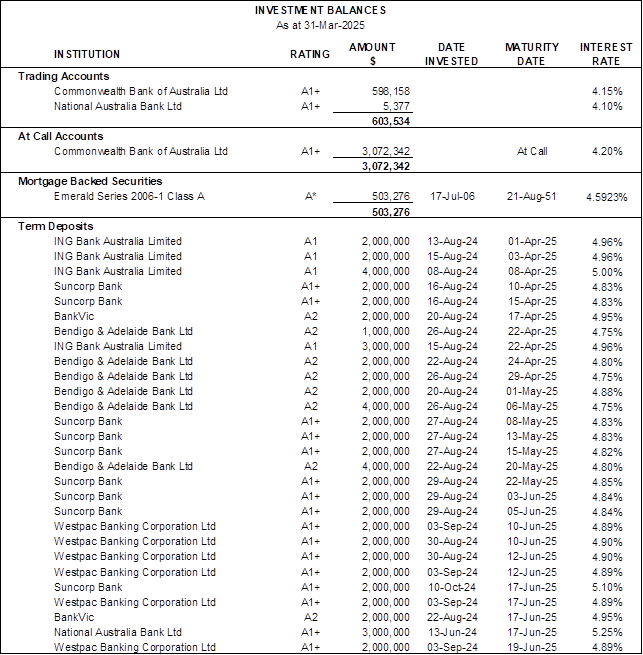Viewport: 643px width, 655px height.
Task: Click the INTEREST RATE column header
Action: 606,54
